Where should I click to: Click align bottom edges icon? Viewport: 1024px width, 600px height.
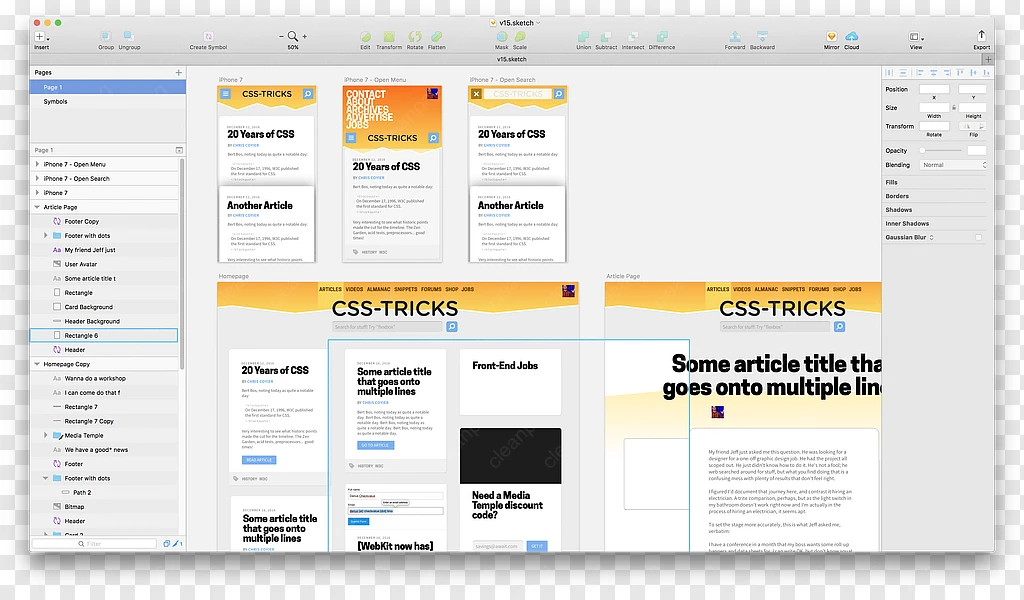[986, 72]
